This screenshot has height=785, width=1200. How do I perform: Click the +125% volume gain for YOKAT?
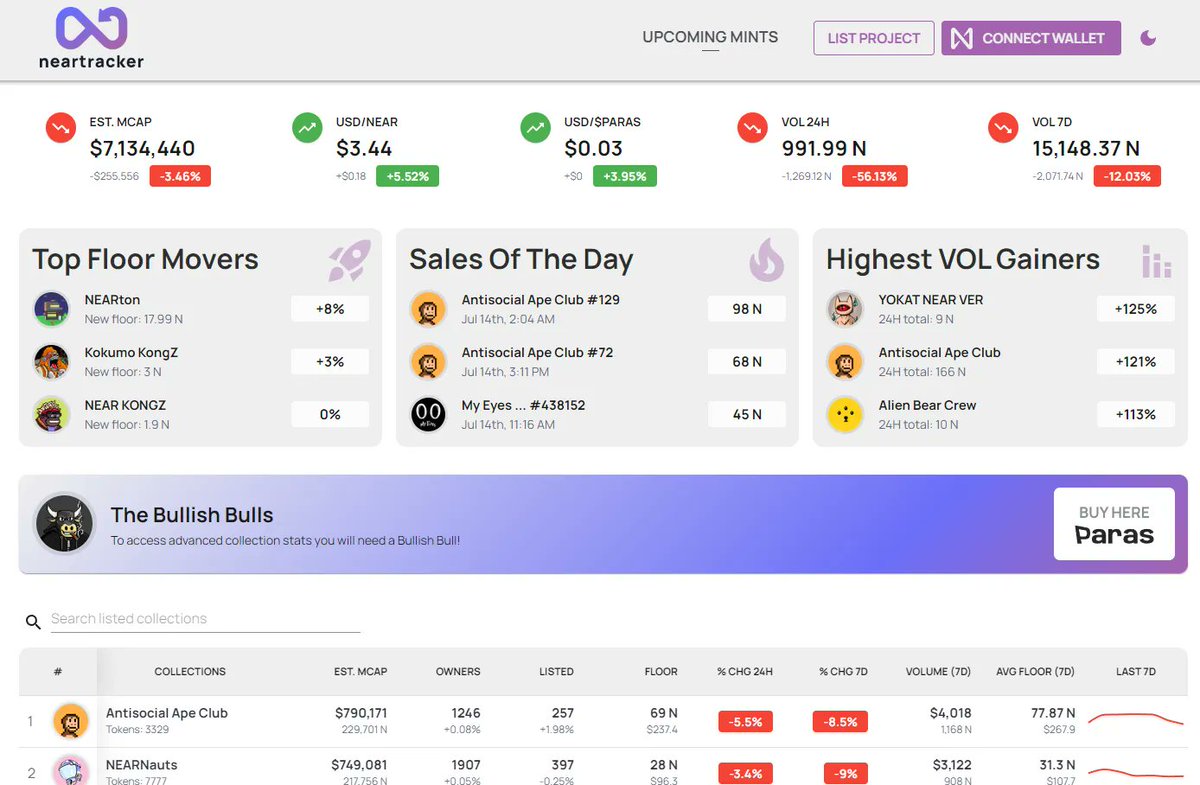pos(1136,309)
